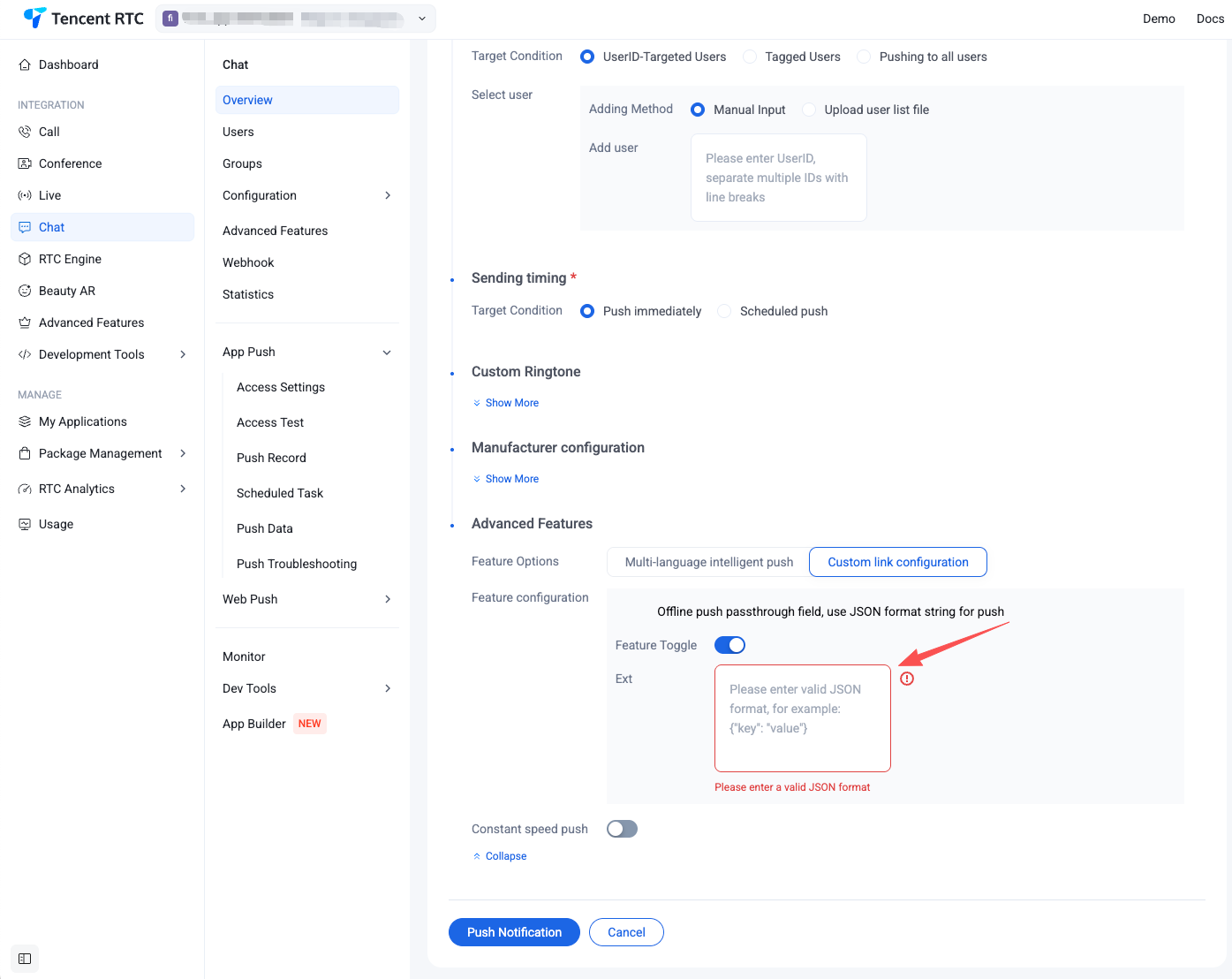Click the Call phone icon in sidebar
This screenshot has width=1232, height=979.
coord(25,132)
